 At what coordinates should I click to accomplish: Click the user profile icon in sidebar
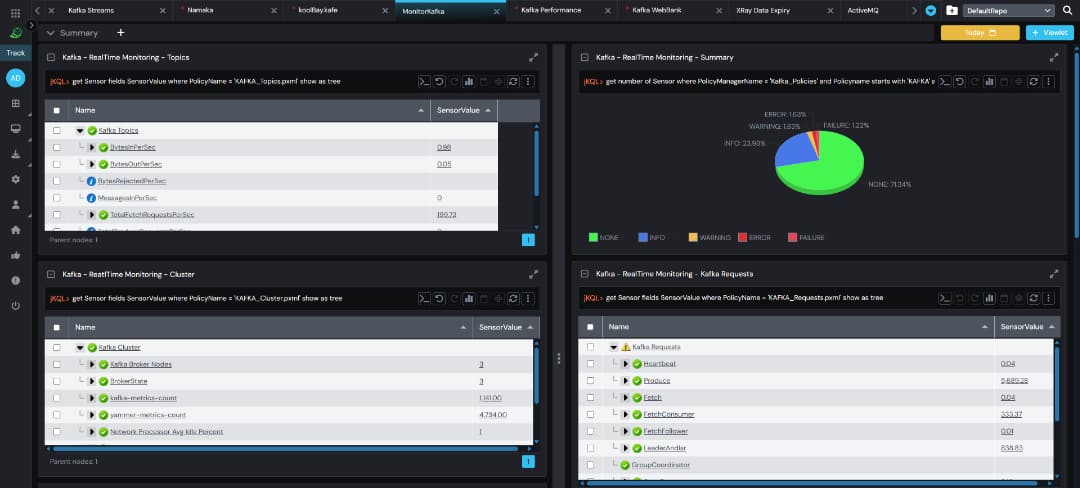15,204
